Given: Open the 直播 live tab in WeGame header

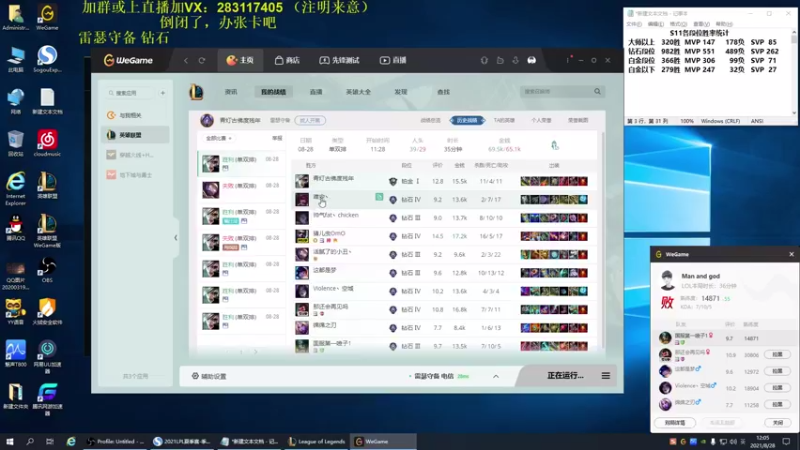Looking at the screenshot, I should click(393, 60).
